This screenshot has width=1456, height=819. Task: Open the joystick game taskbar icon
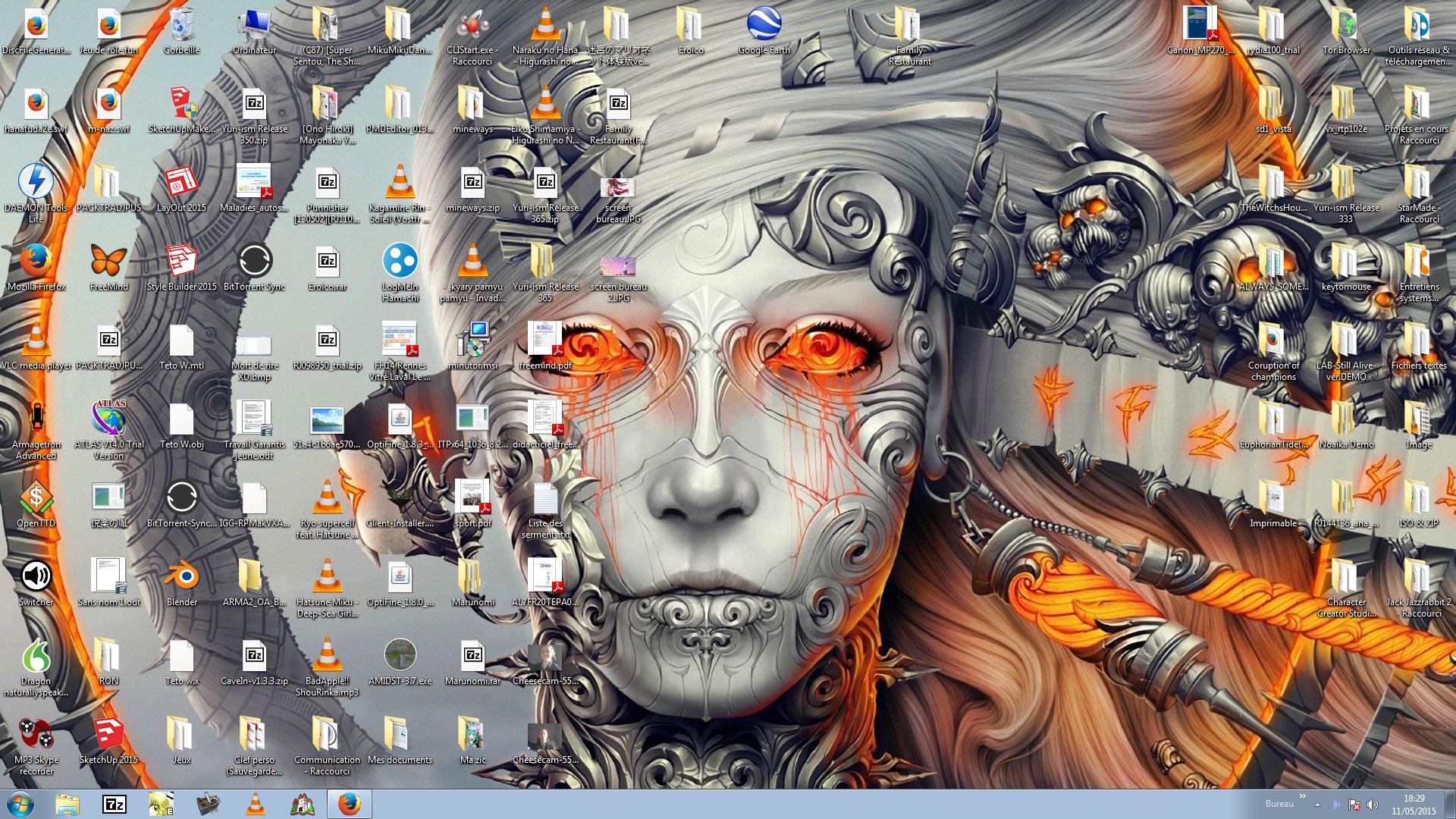click(x=209, y=804)
